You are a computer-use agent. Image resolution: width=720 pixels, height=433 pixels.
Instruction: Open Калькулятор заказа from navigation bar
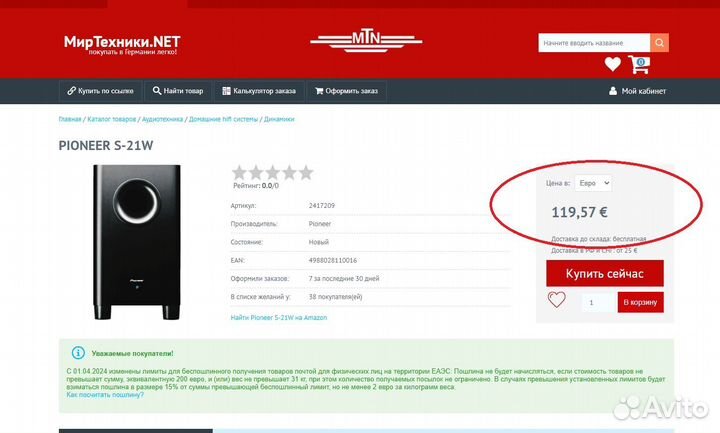259,91
